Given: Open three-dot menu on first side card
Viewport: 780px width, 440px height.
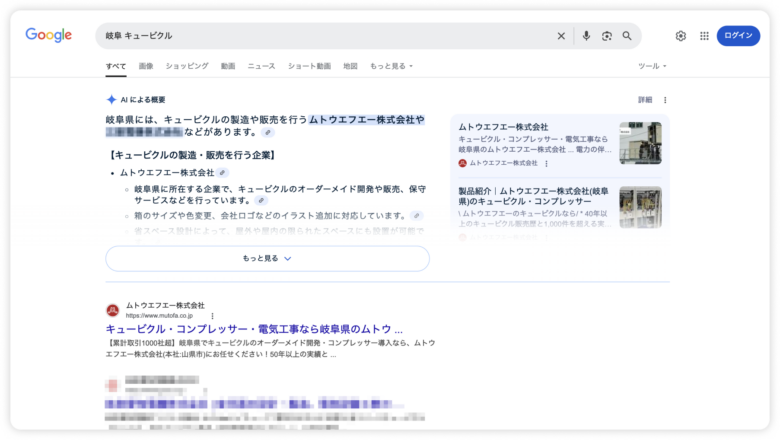Looking at the screenshot, I should [546, 164].
